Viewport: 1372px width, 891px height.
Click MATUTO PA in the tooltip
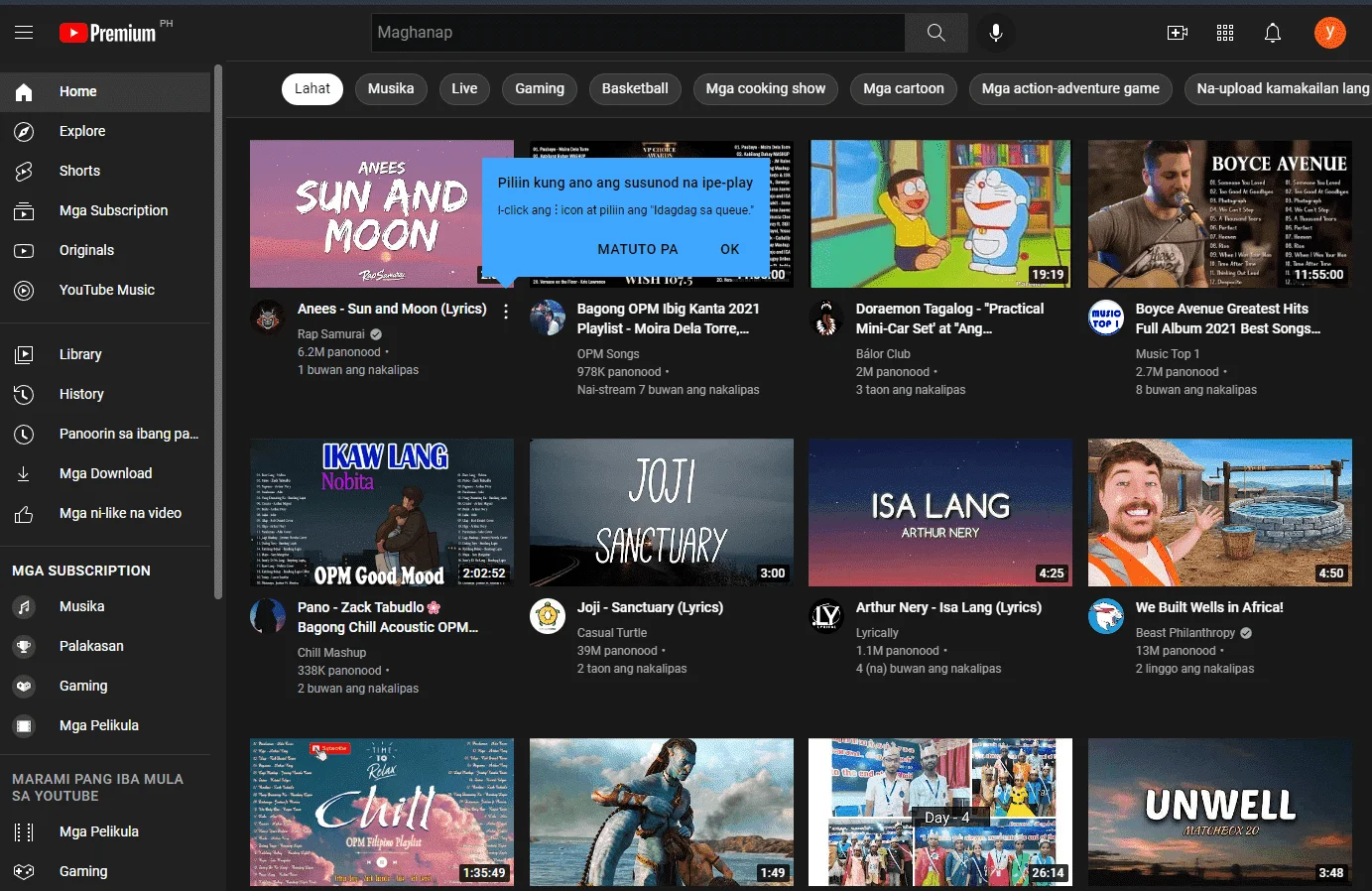638,249
